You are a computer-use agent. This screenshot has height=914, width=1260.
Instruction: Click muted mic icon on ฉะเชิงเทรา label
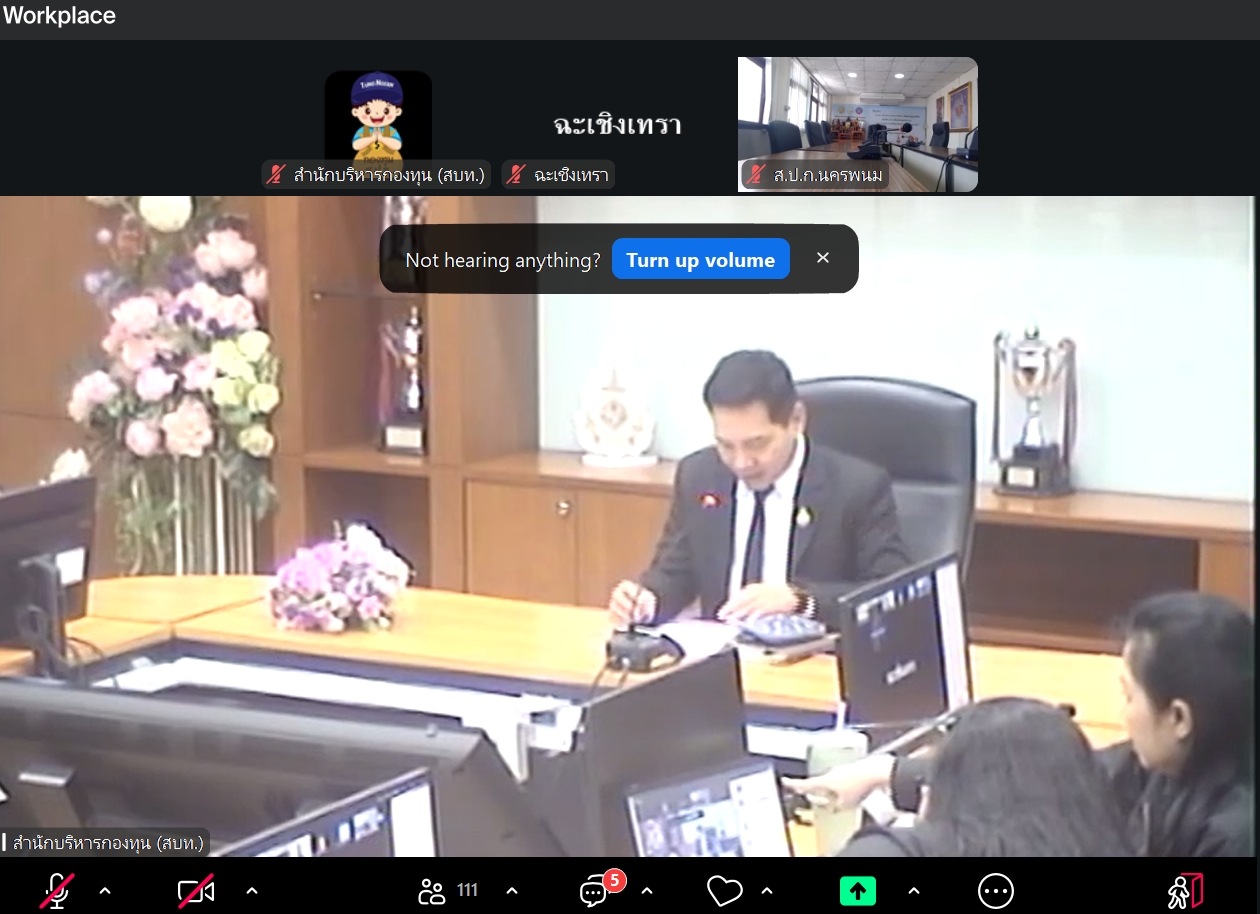tap(516, 175)
